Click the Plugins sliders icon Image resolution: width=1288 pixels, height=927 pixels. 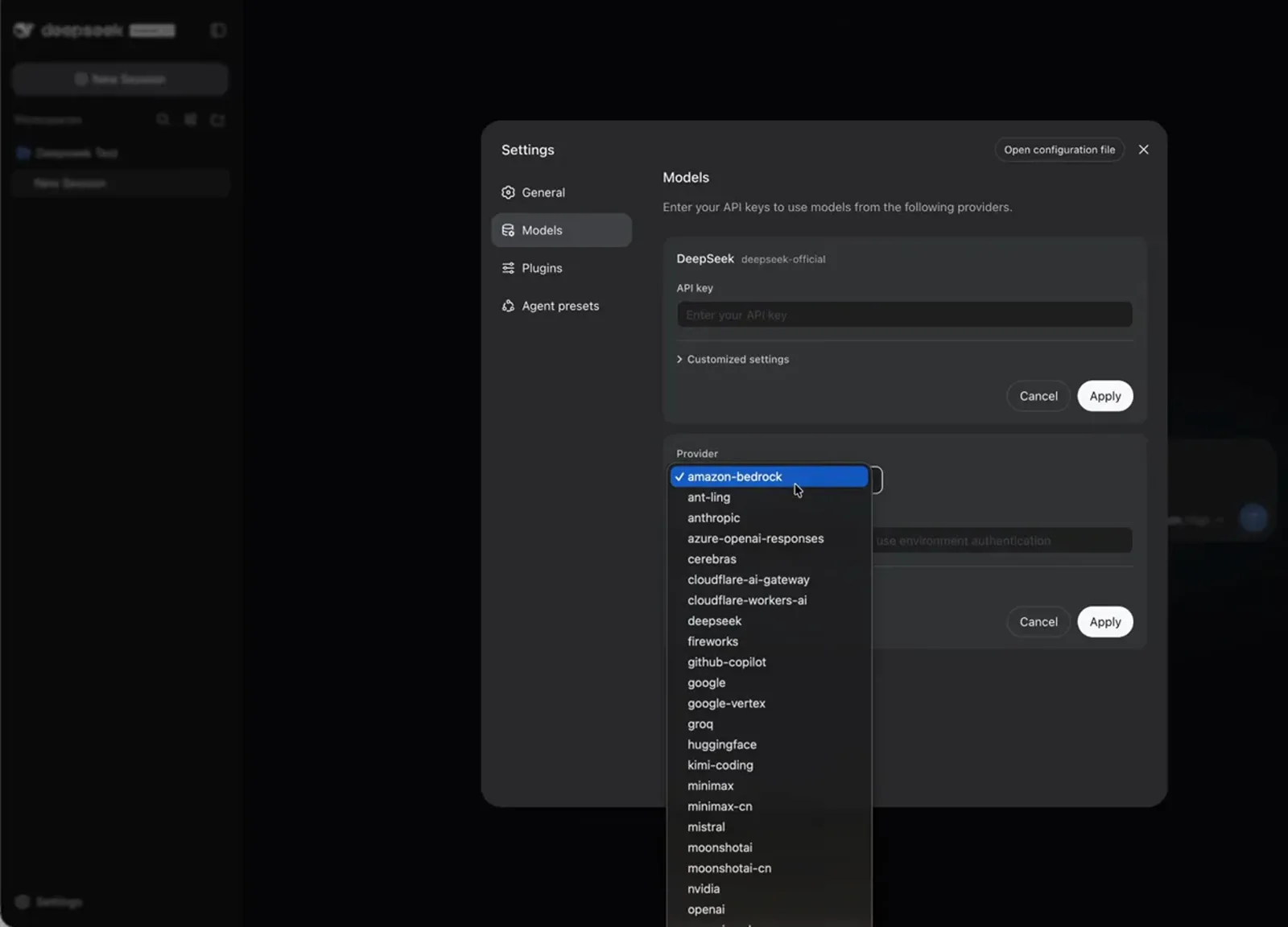[508, 268]
